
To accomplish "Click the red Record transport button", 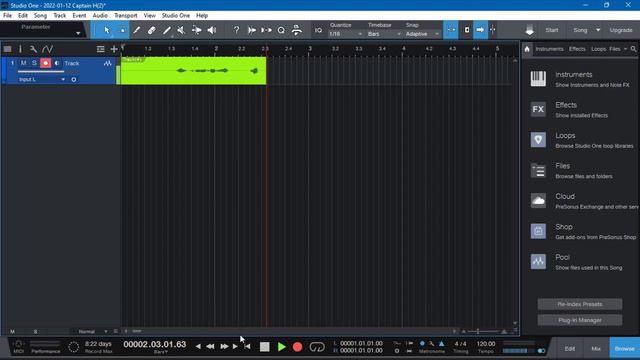I will 298,347.
